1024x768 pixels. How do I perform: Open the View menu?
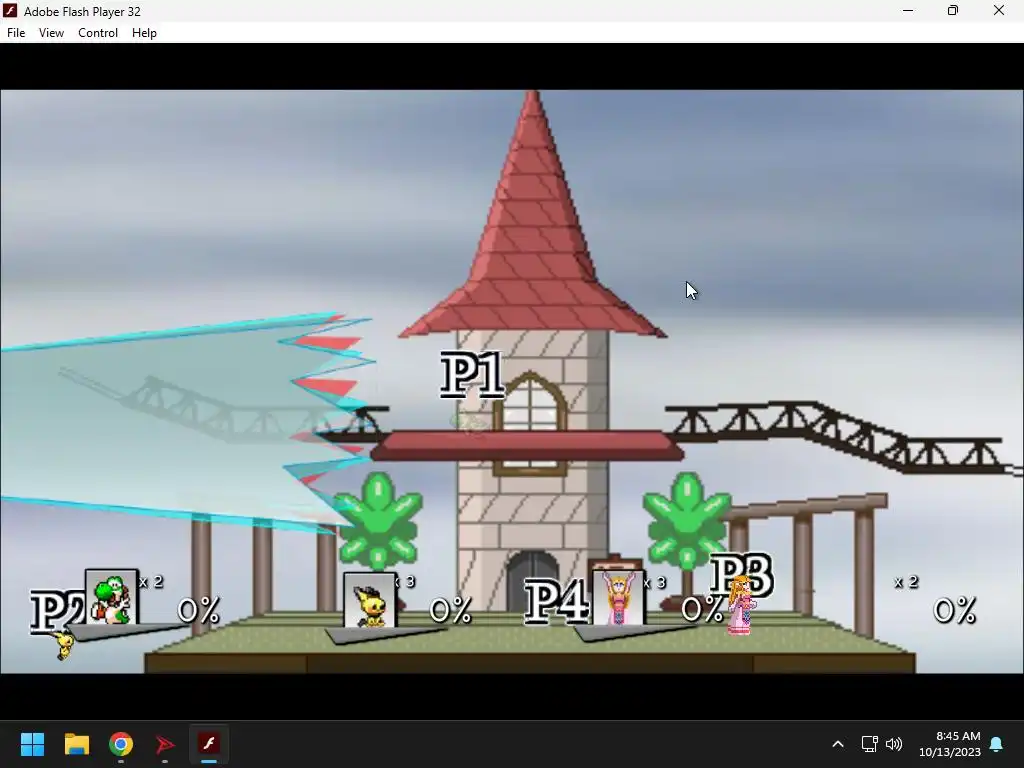click(x=51, y=33)
